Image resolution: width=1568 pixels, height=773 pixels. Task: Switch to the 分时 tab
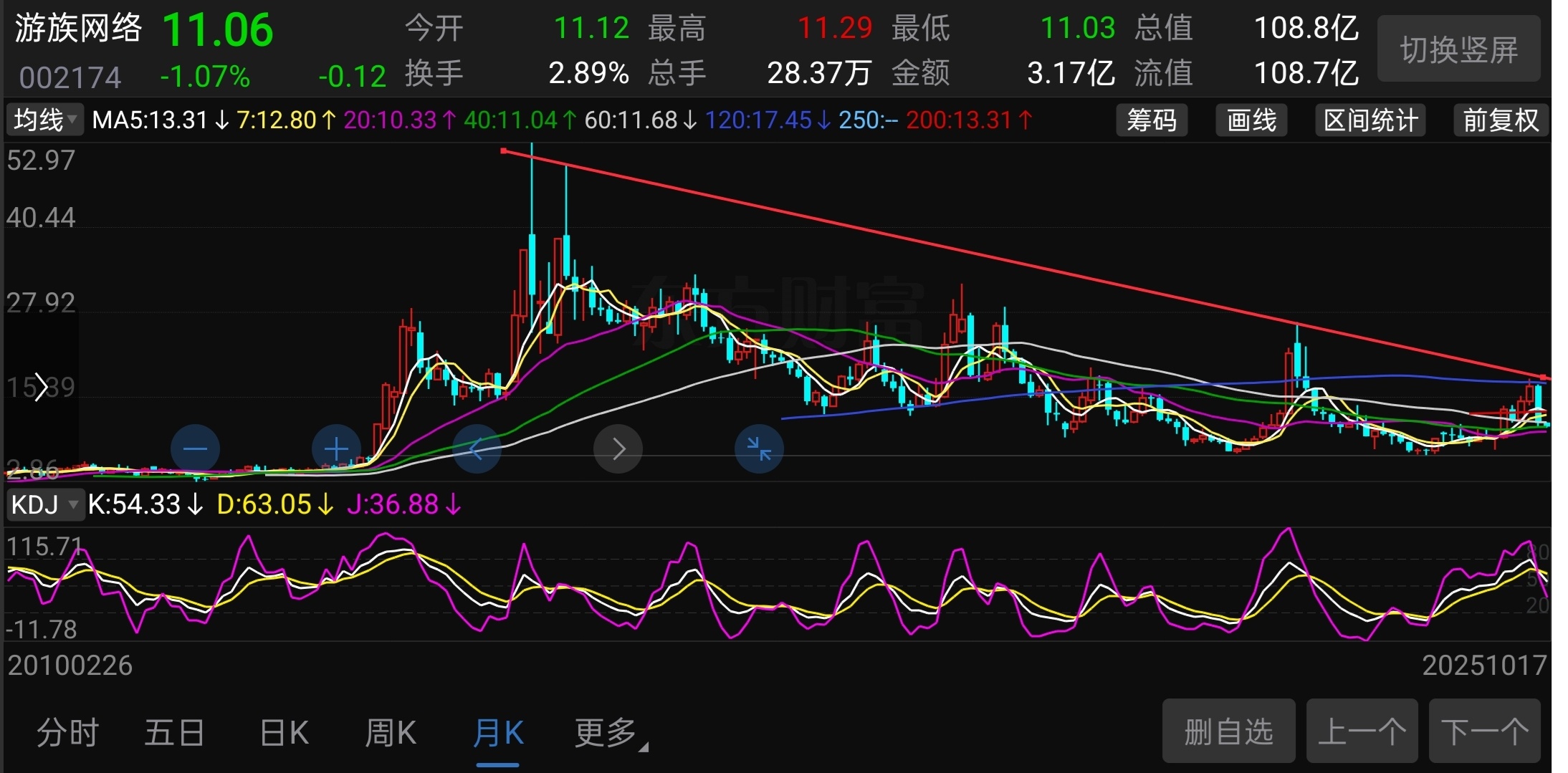[68, 733]
